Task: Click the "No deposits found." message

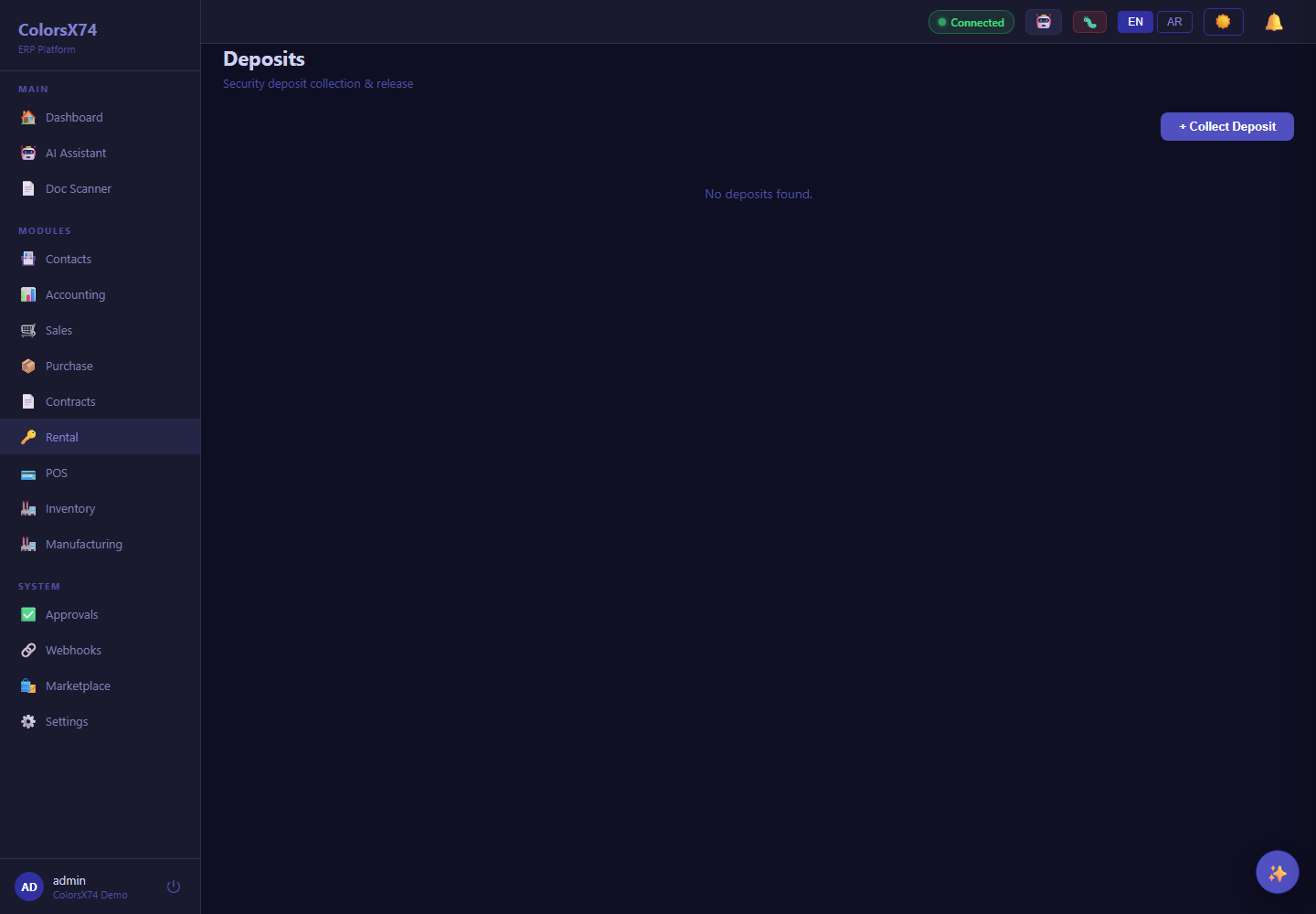Action: (759, 194)
